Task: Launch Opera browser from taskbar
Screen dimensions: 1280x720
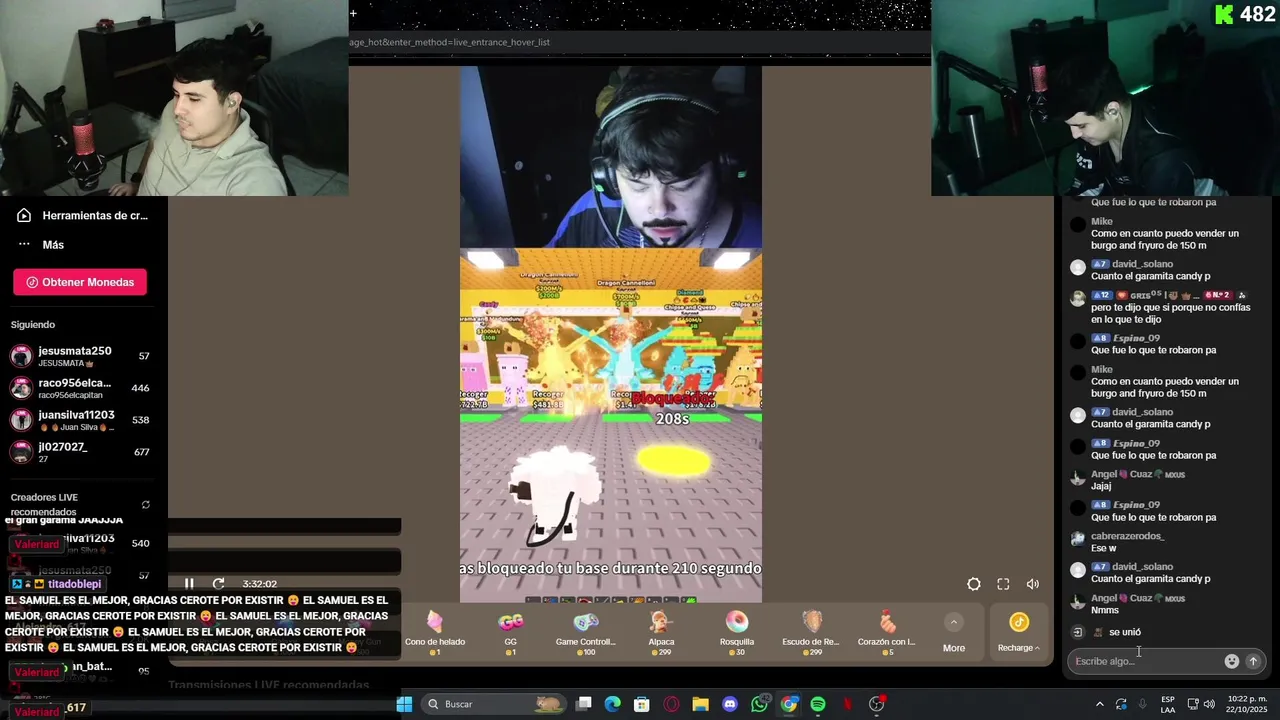Action: pos(671,704)
